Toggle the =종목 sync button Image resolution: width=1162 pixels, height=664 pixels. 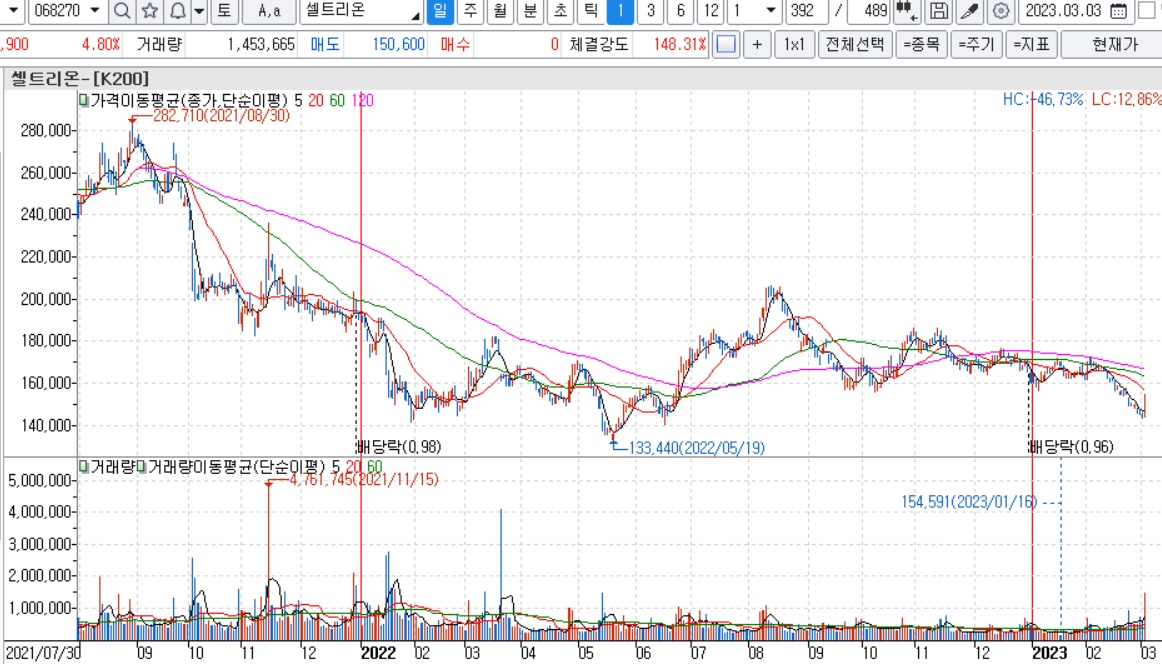[920, 44]
